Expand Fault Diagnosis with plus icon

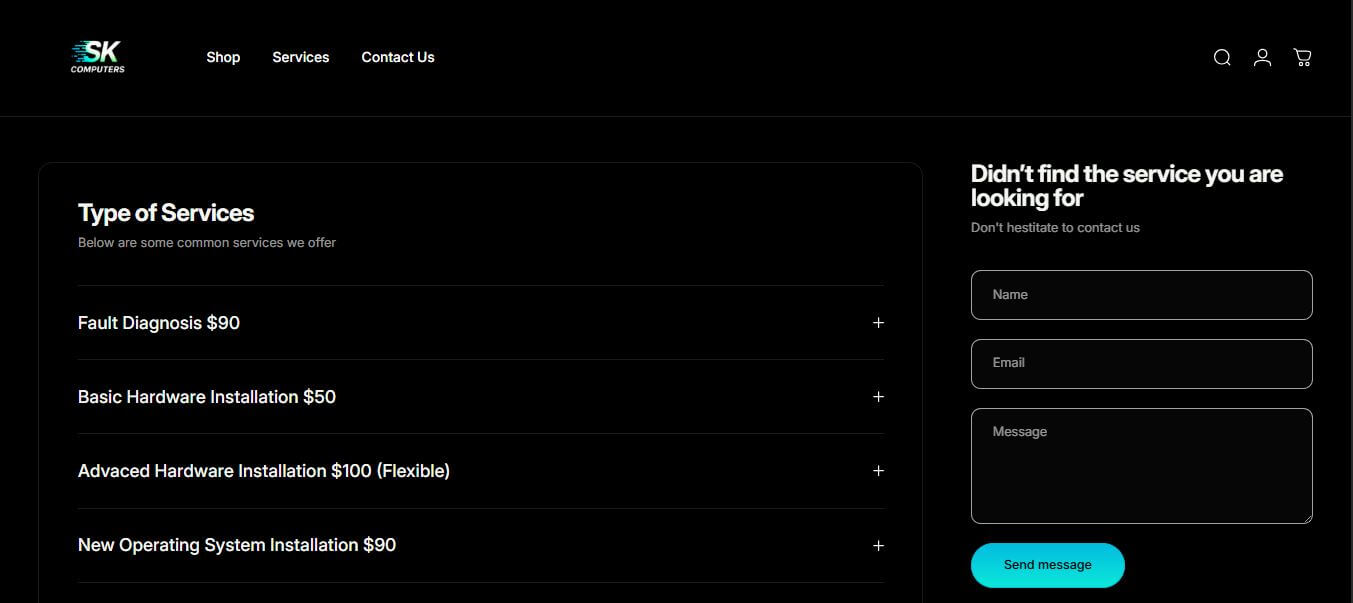click(x=878, y=323)
